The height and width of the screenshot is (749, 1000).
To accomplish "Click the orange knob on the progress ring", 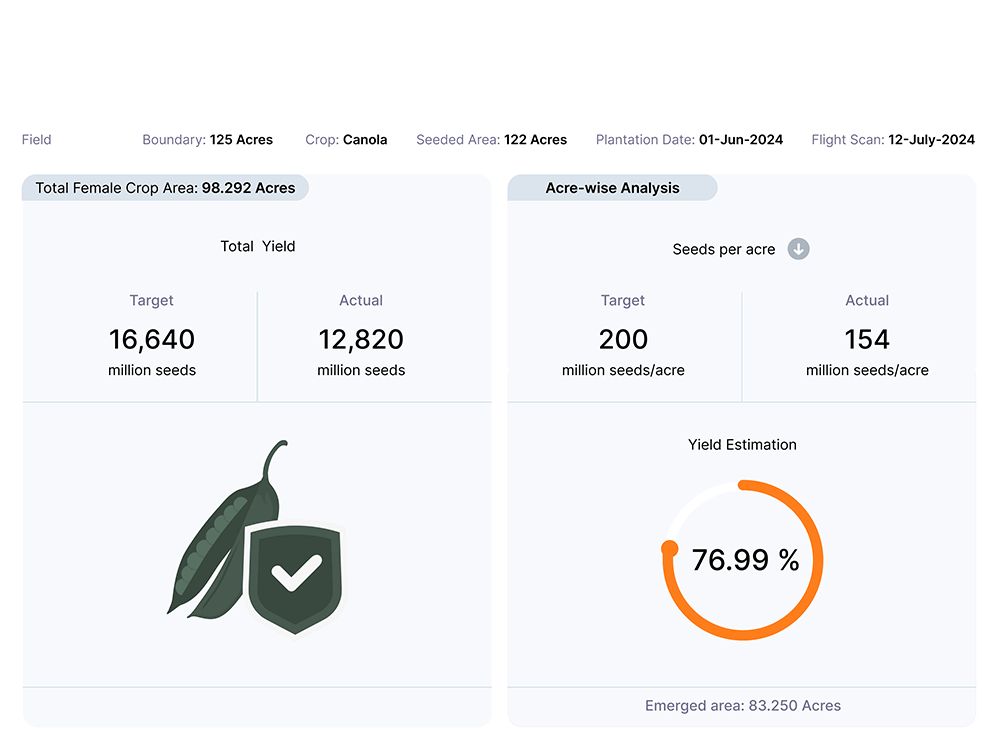I will point(670,548).
